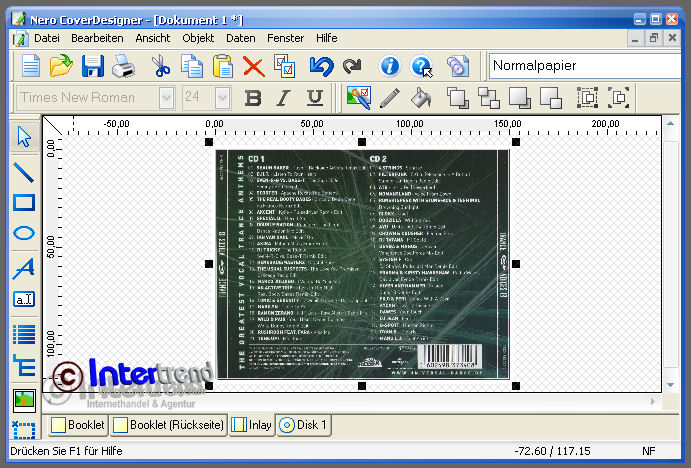This screenshot has height=468, width=691.
Task: Open the Bearbeiten menu
Action: tap(97, 38)
